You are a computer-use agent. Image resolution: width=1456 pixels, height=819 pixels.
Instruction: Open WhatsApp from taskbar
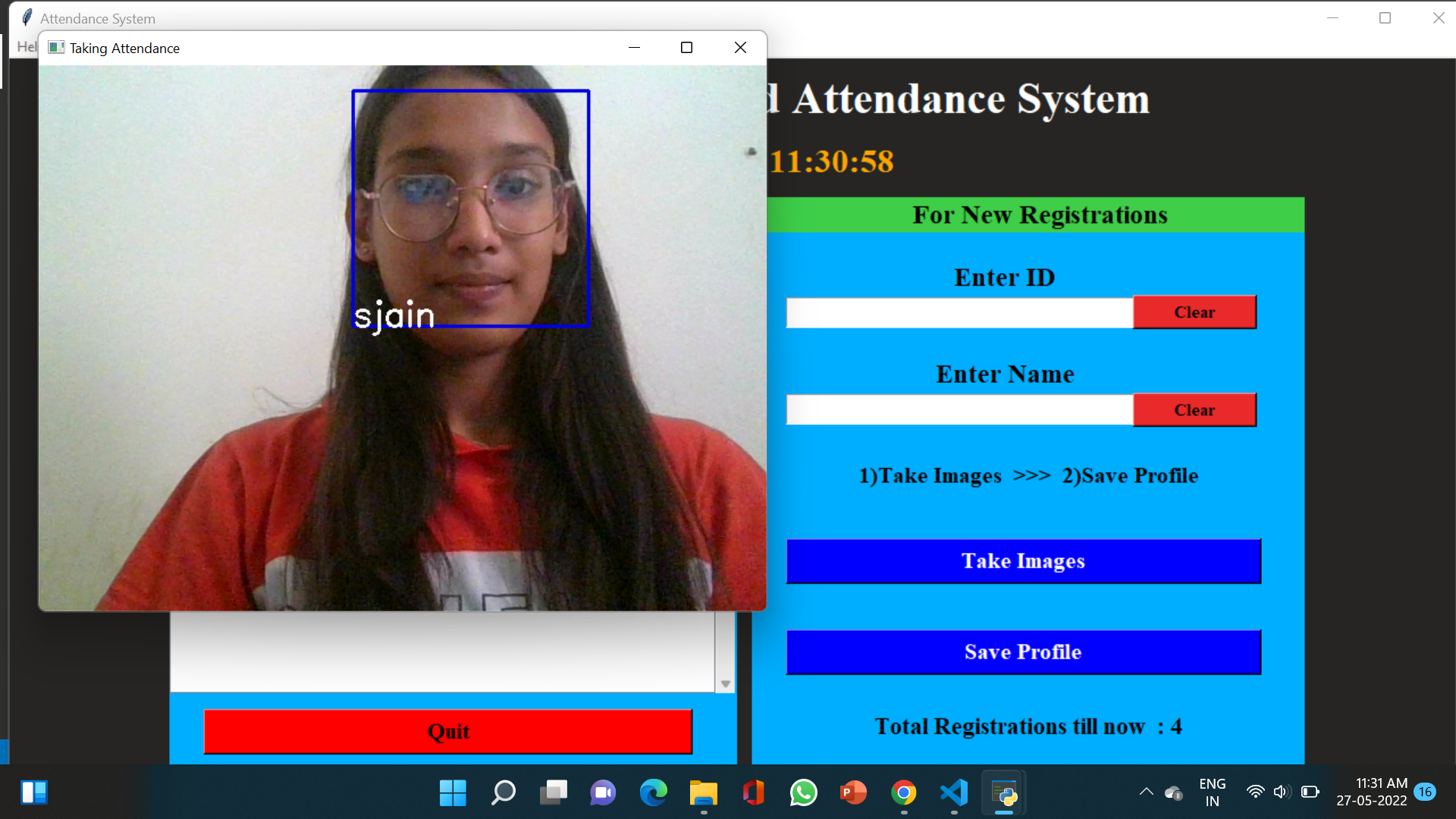click(803, 793)
